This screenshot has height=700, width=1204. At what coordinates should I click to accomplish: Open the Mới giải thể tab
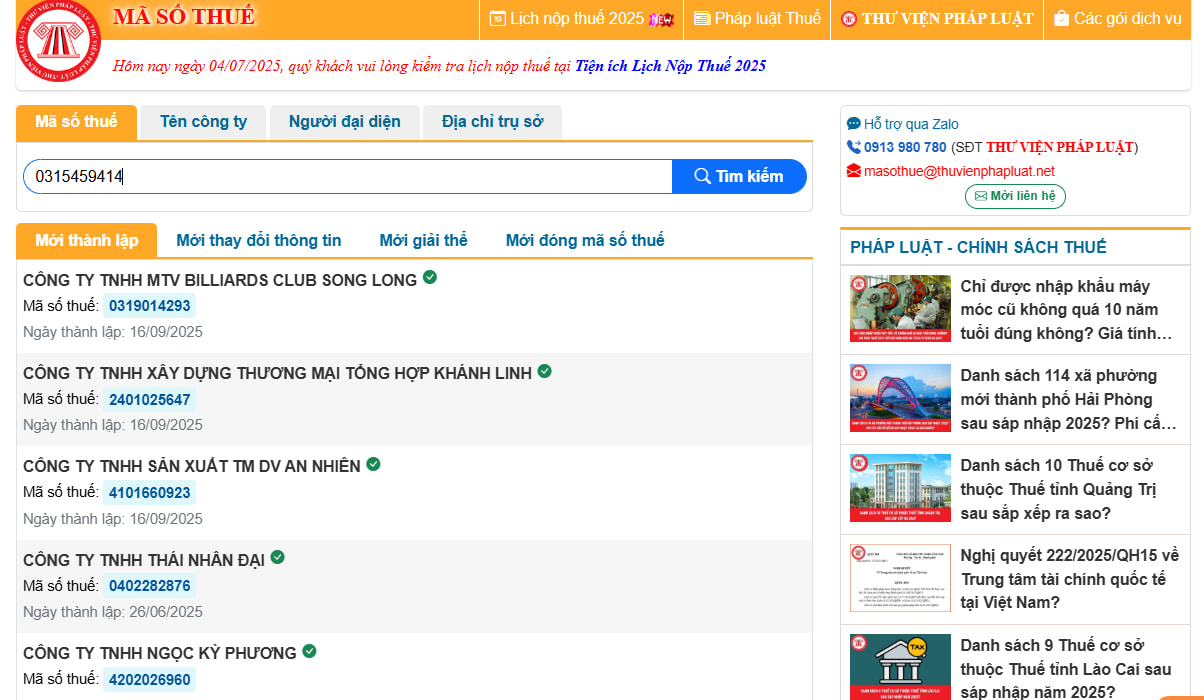tap(424, 240)
